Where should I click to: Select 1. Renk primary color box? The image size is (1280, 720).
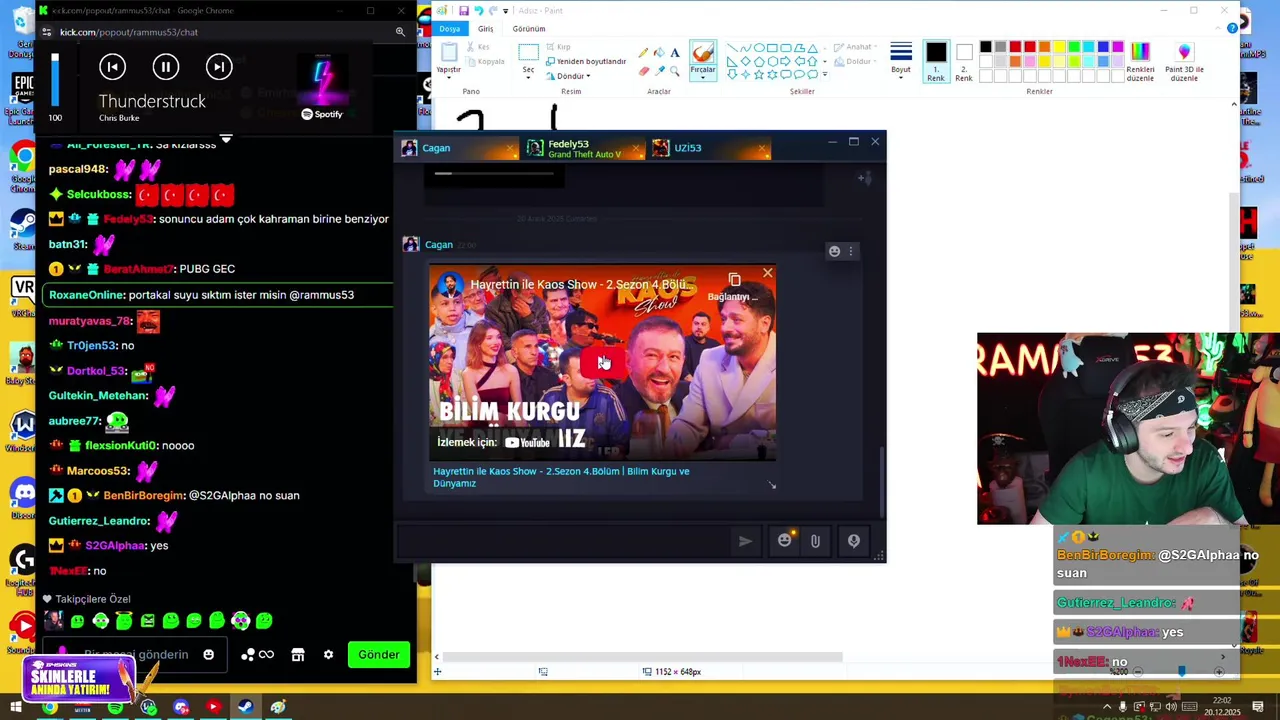pyautogui.click(x=936, y=62)
